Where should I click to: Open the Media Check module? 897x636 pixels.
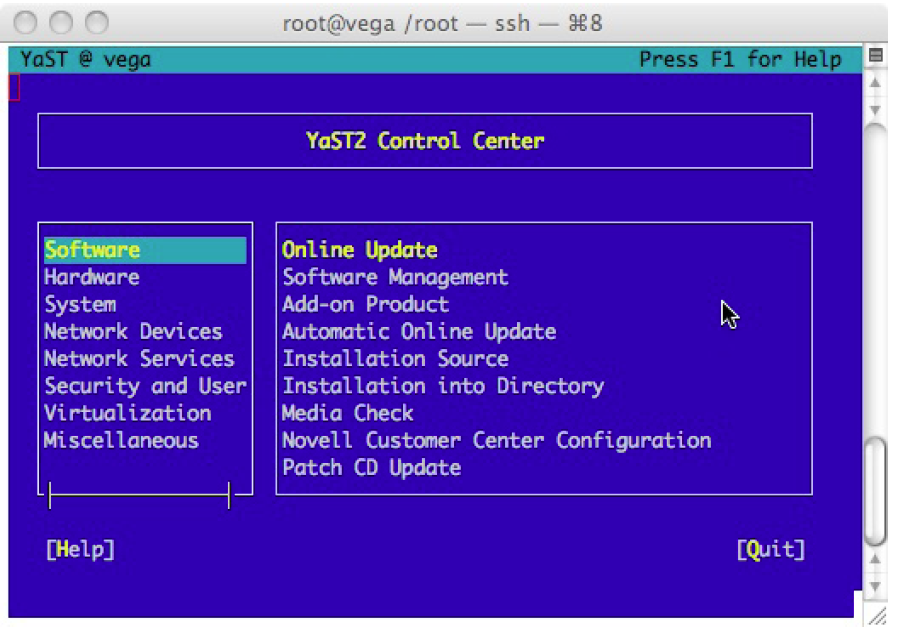click(348, 413)
